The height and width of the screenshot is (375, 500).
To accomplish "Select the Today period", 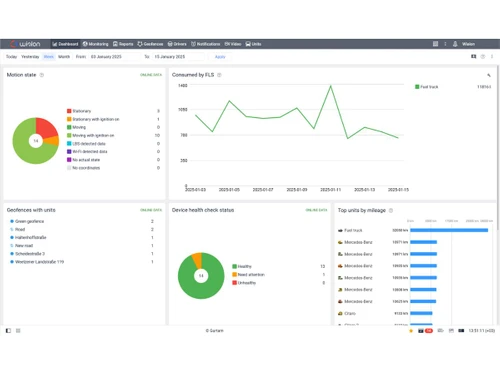I will click(11, 57).
